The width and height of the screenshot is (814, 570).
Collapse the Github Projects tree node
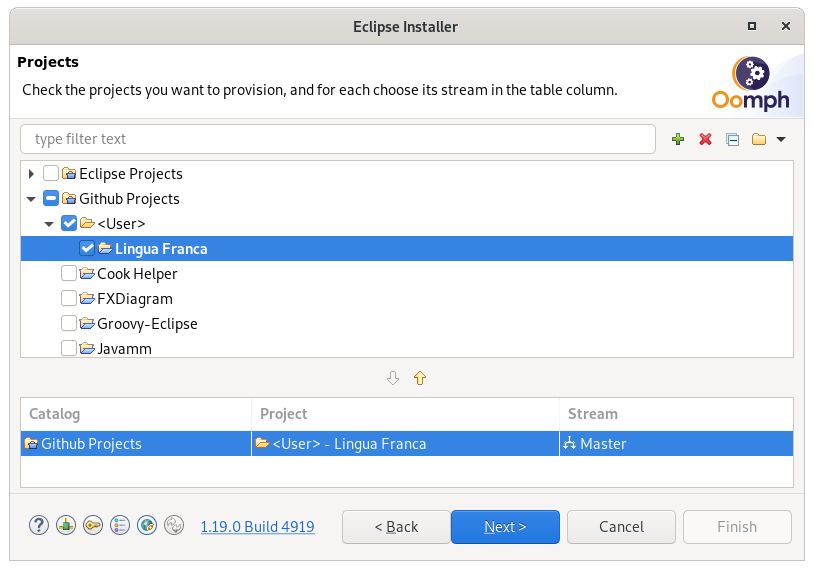[x=32, y=199]
